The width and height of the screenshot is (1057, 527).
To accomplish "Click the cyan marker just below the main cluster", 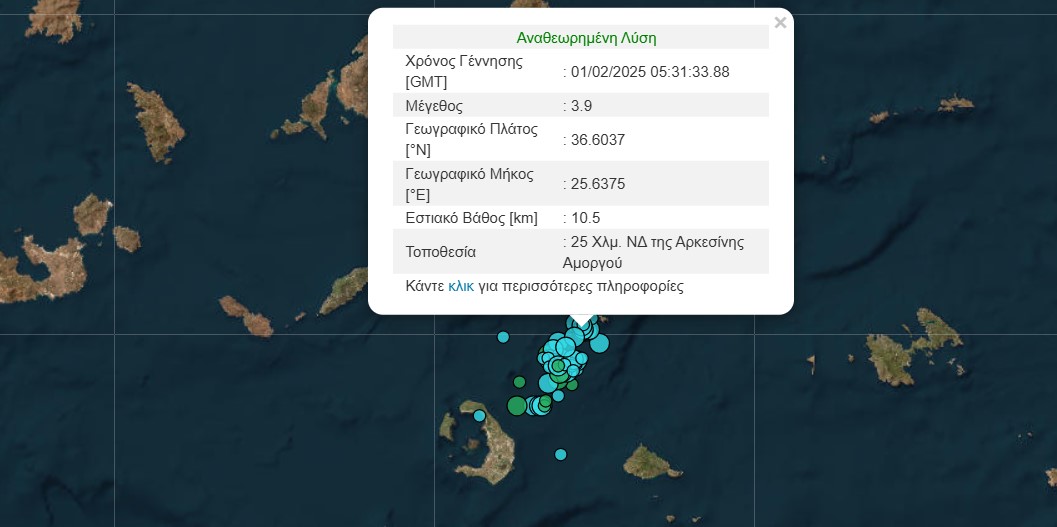I will (558, 396).
